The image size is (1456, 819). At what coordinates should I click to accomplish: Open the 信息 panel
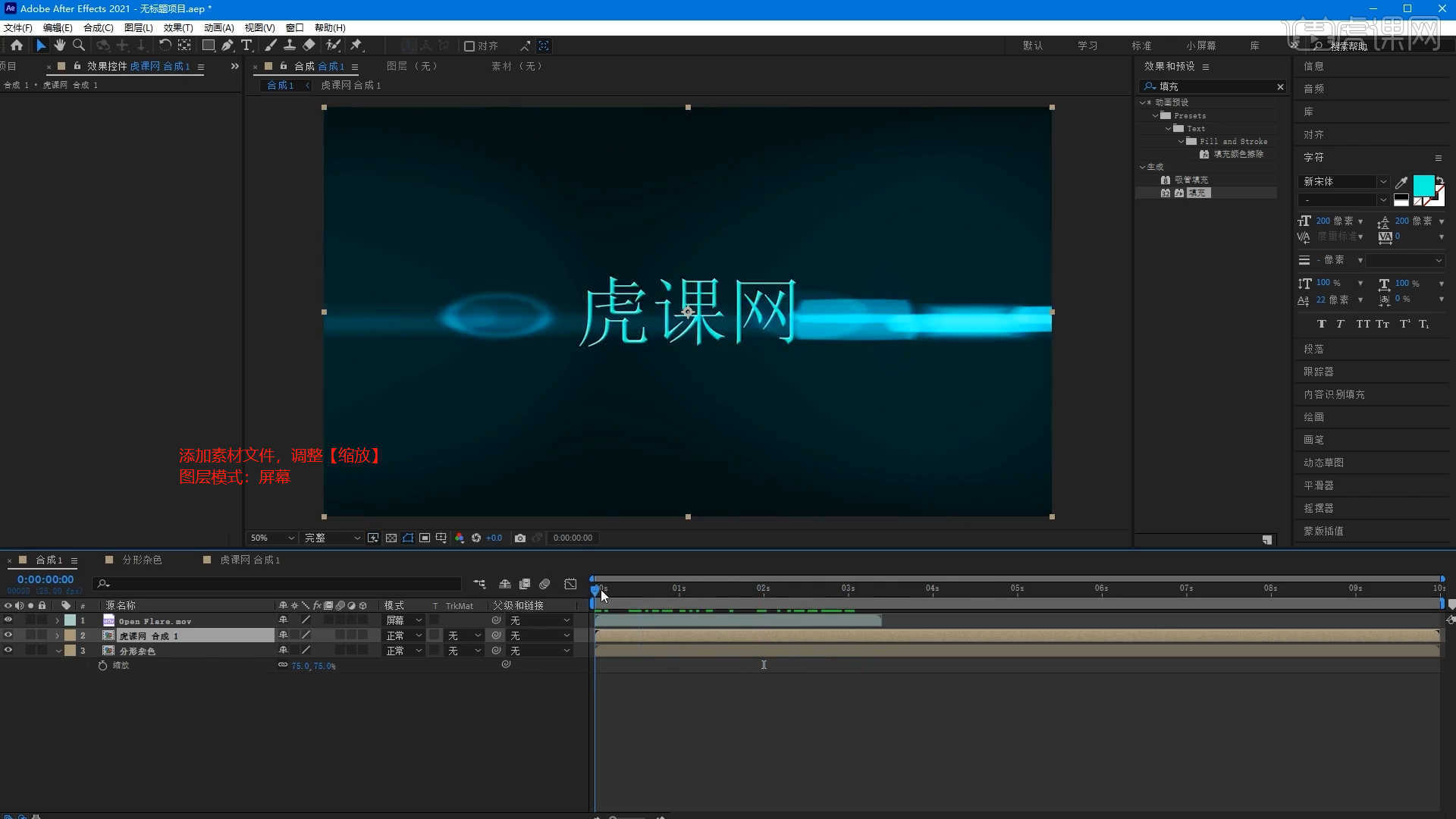tap(1314, 66)
